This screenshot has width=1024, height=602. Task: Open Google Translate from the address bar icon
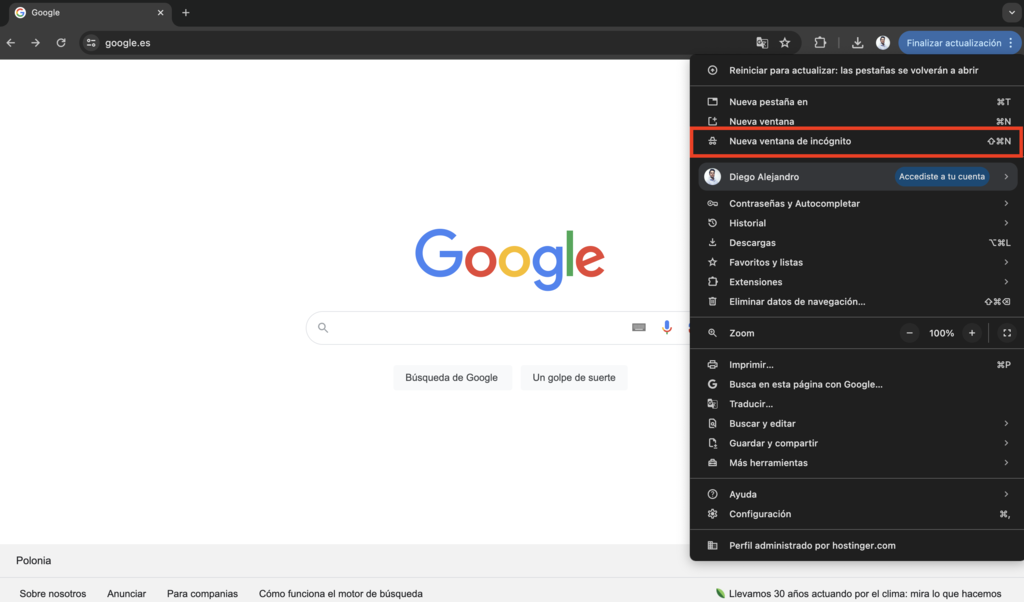(x=761, y=42)
